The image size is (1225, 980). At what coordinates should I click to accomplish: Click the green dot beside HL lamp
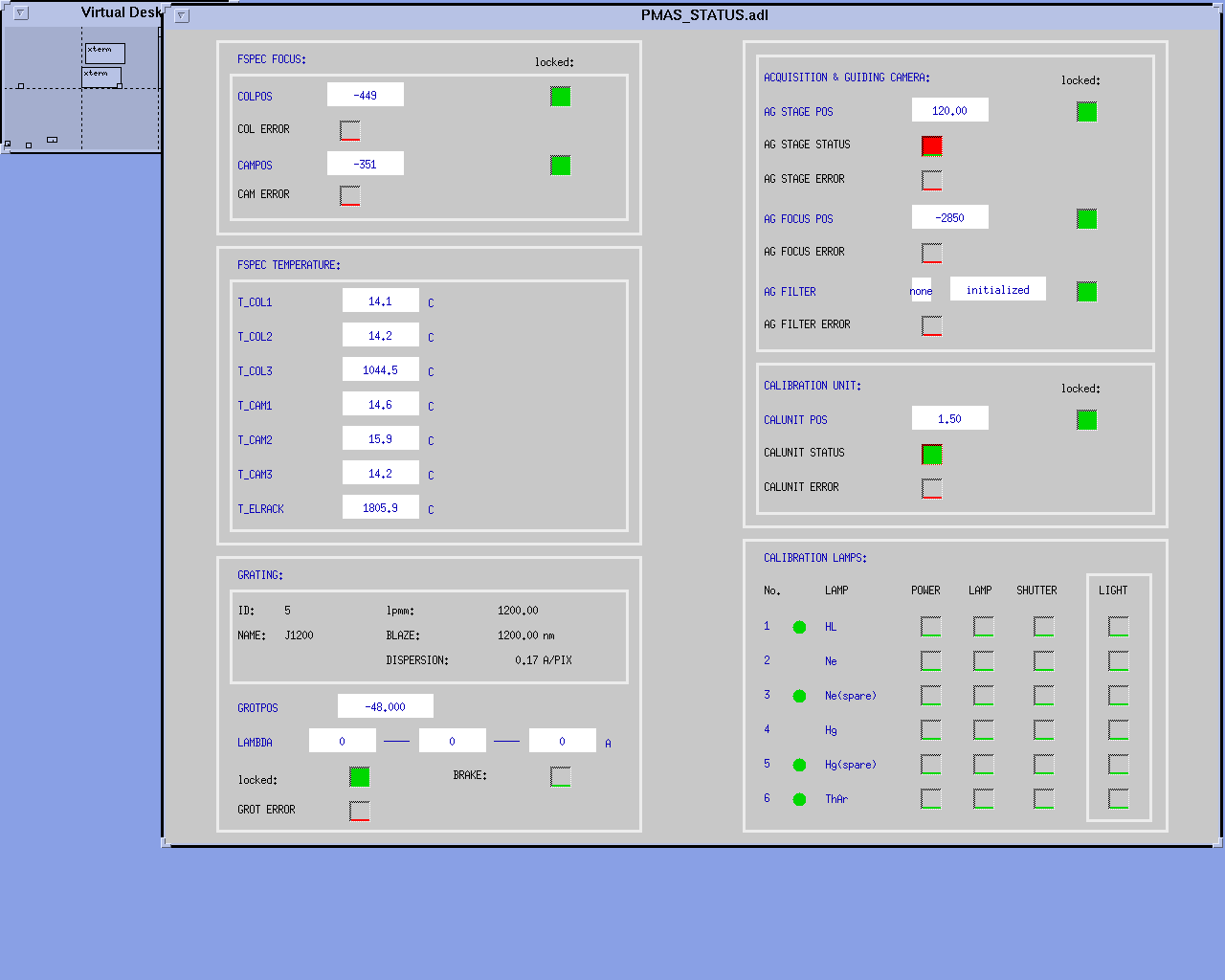799,627
